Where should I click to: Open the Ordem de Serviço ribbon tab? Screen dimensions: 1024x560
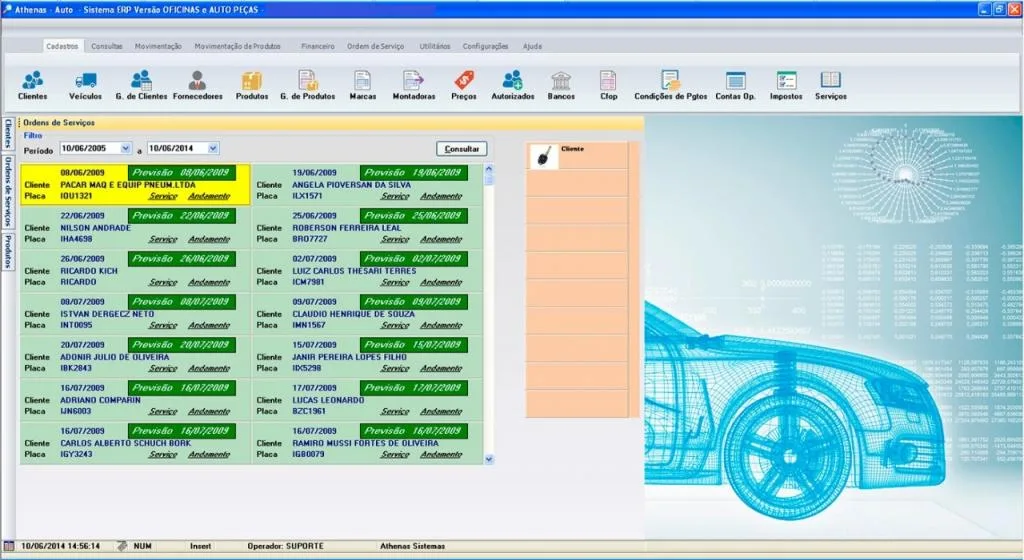[376, 46]
